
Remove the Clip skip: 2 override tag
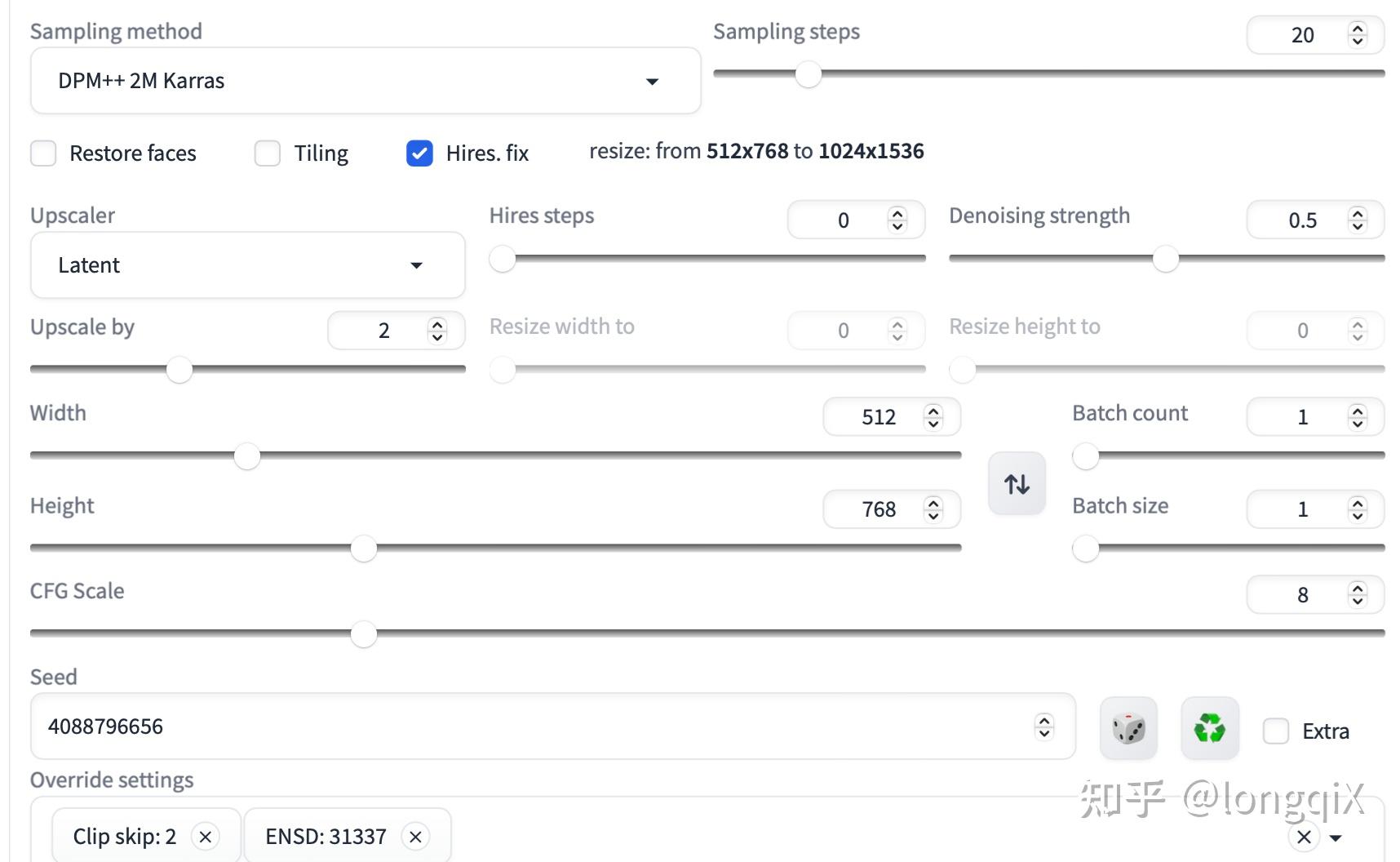tap(206, 837)
